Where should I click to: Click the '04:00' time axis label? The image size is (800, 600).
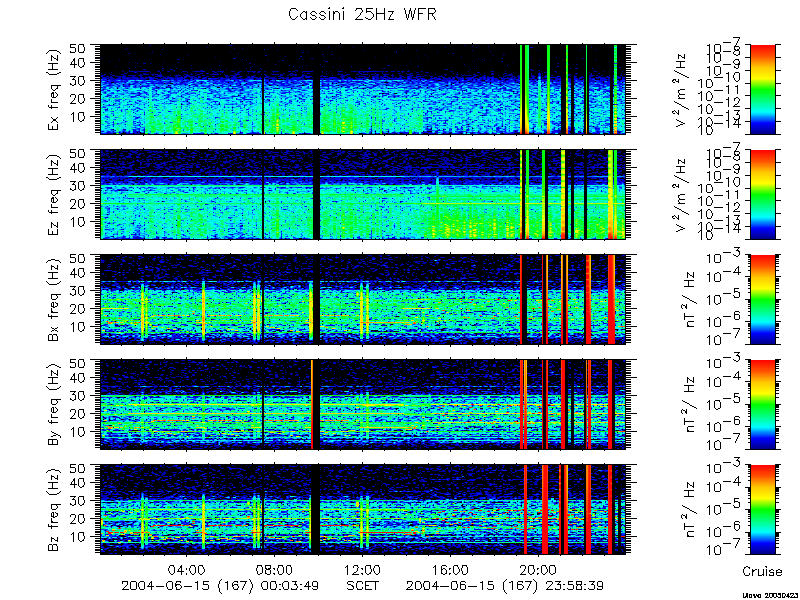point(187,569)
